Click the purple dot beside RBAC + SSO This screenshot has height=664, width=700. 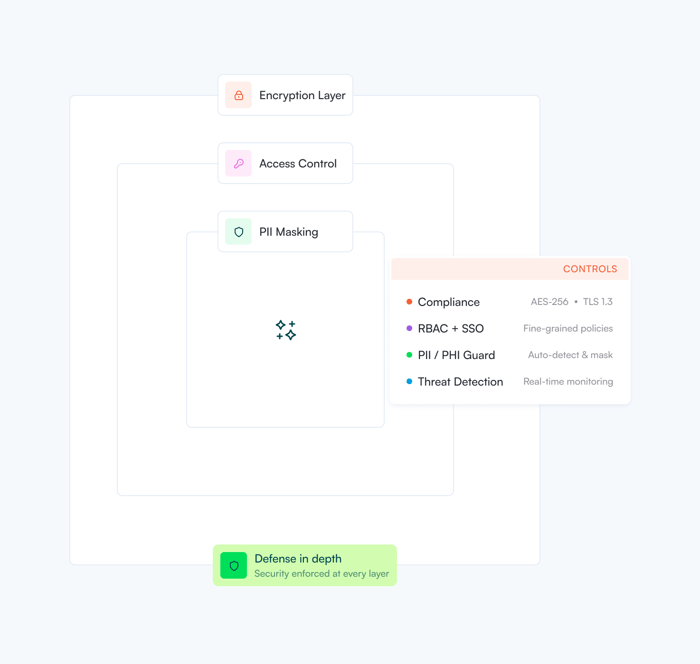point(409,328)
